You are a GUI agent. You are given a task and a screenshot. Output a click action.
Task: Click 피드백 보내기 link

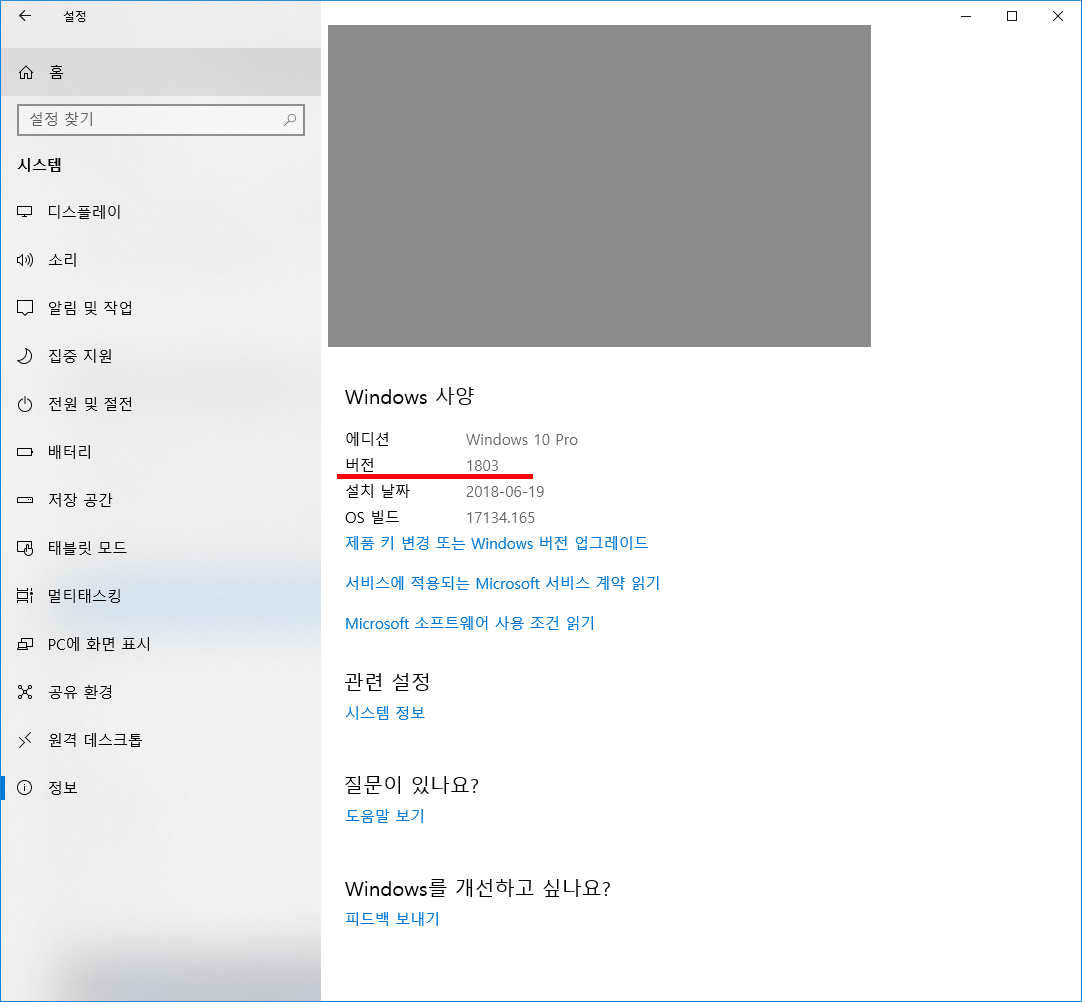392,918
